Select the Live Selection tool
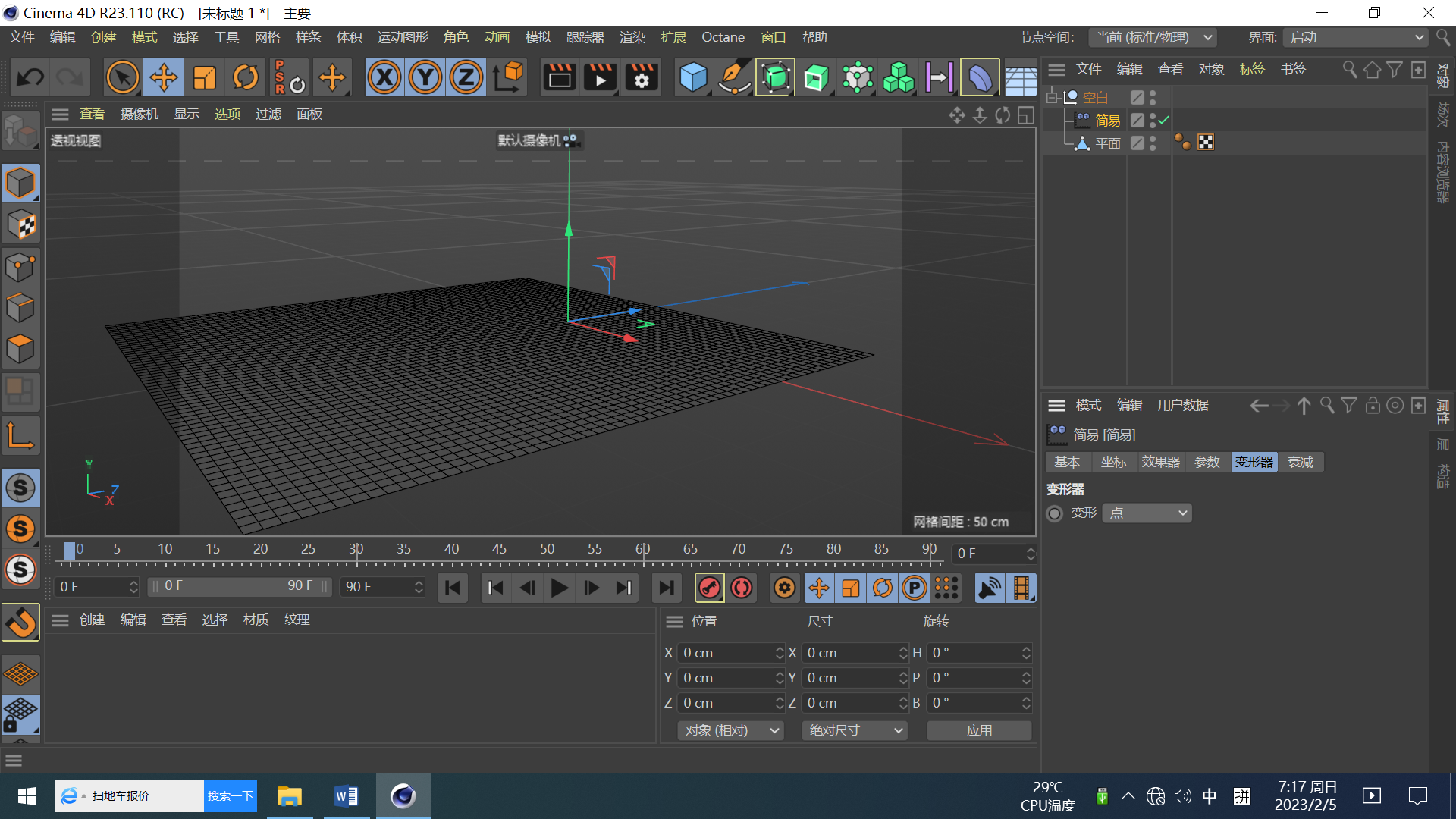The image size is (1456, 819). click(x=122, y=77)
